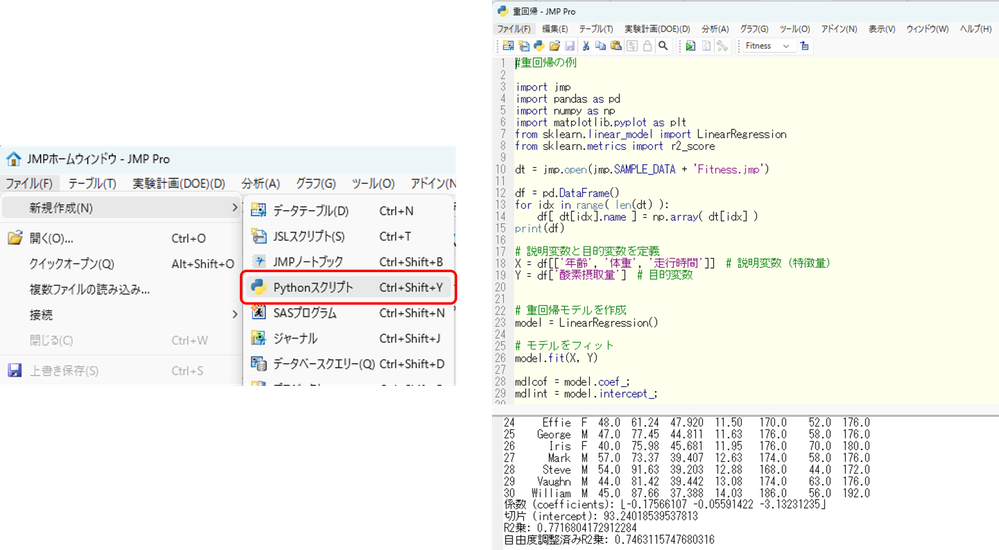Open 表示(V) menu in script window
Image resolution: width=999 pixels, height=550 pixels.
[882, 29]
